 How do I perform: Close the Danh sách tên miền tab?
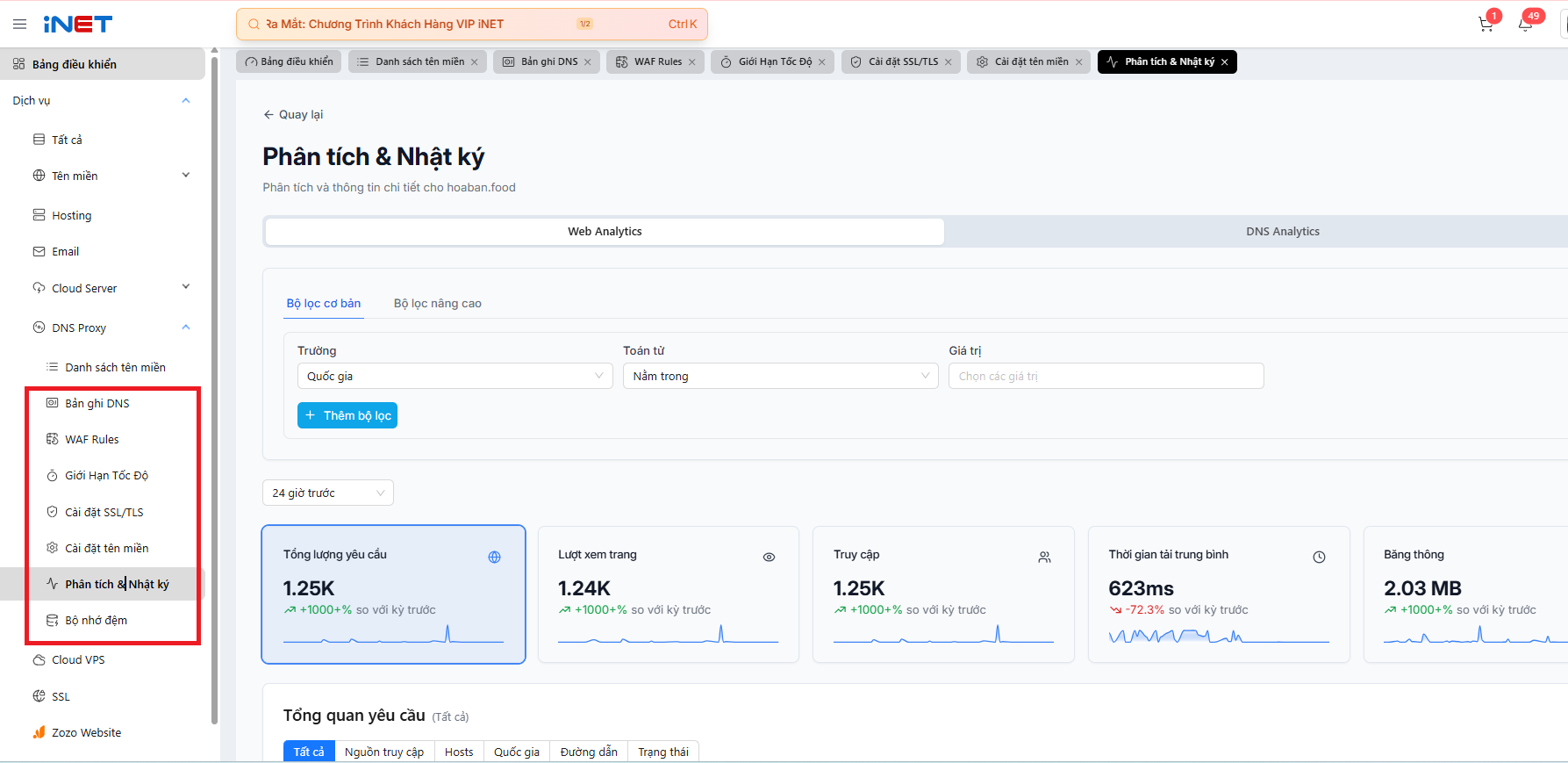point(475,62)
